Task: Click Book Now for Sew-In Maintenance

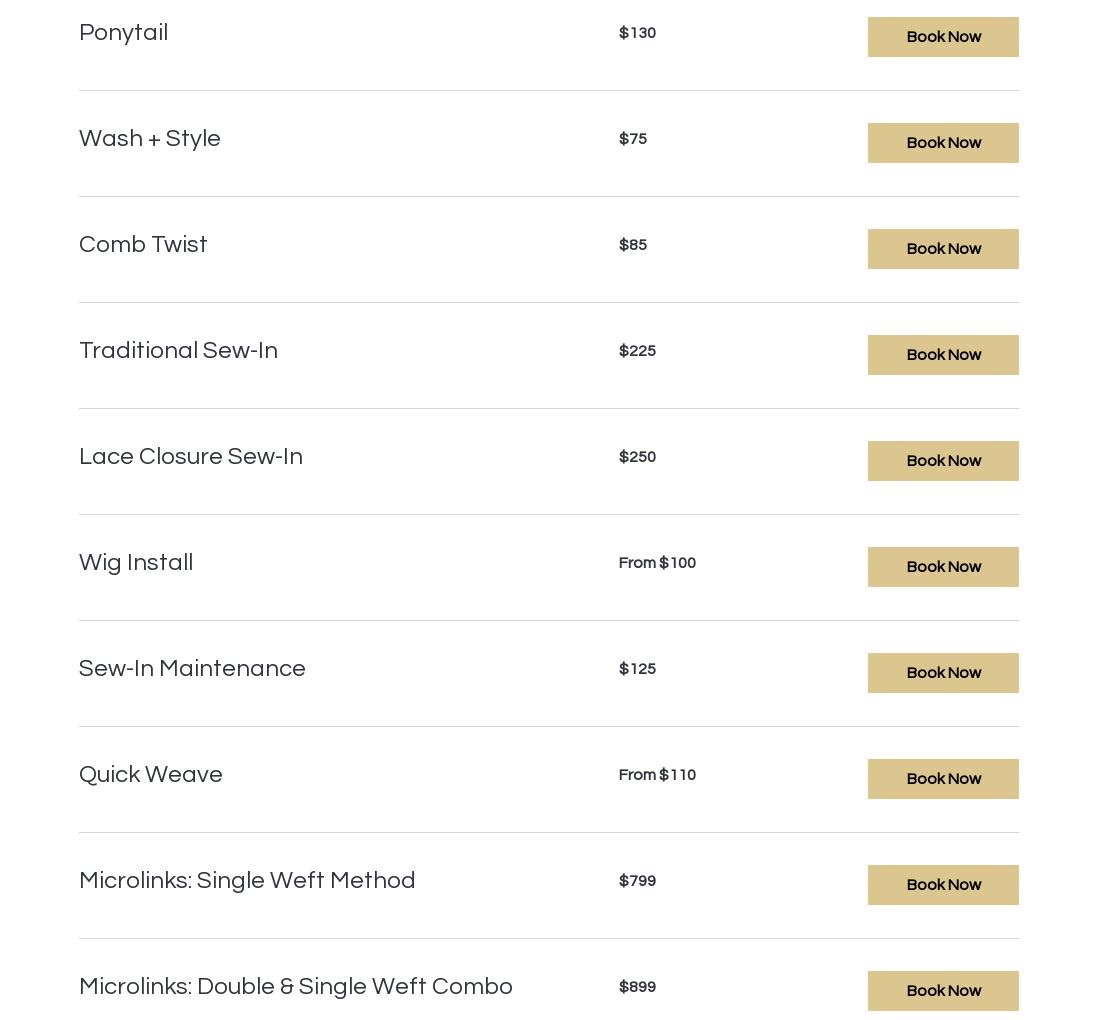Action: [943, 673]
